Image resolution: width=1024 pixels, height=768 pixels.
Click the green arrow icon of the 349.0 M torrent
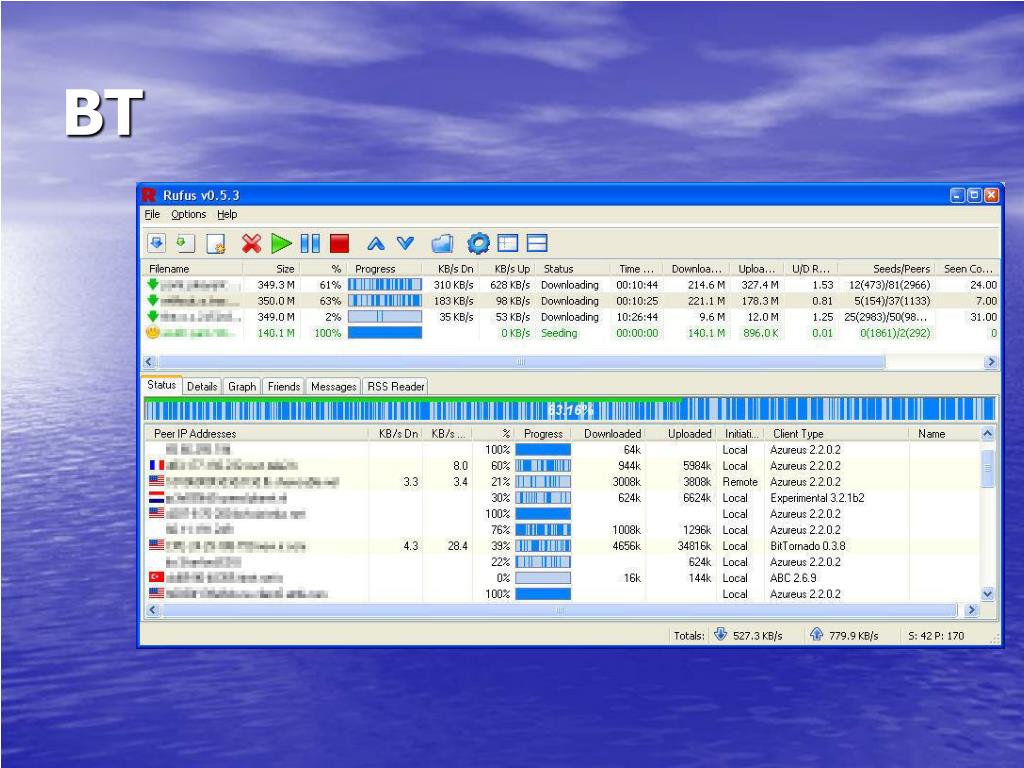click(153, 317)
